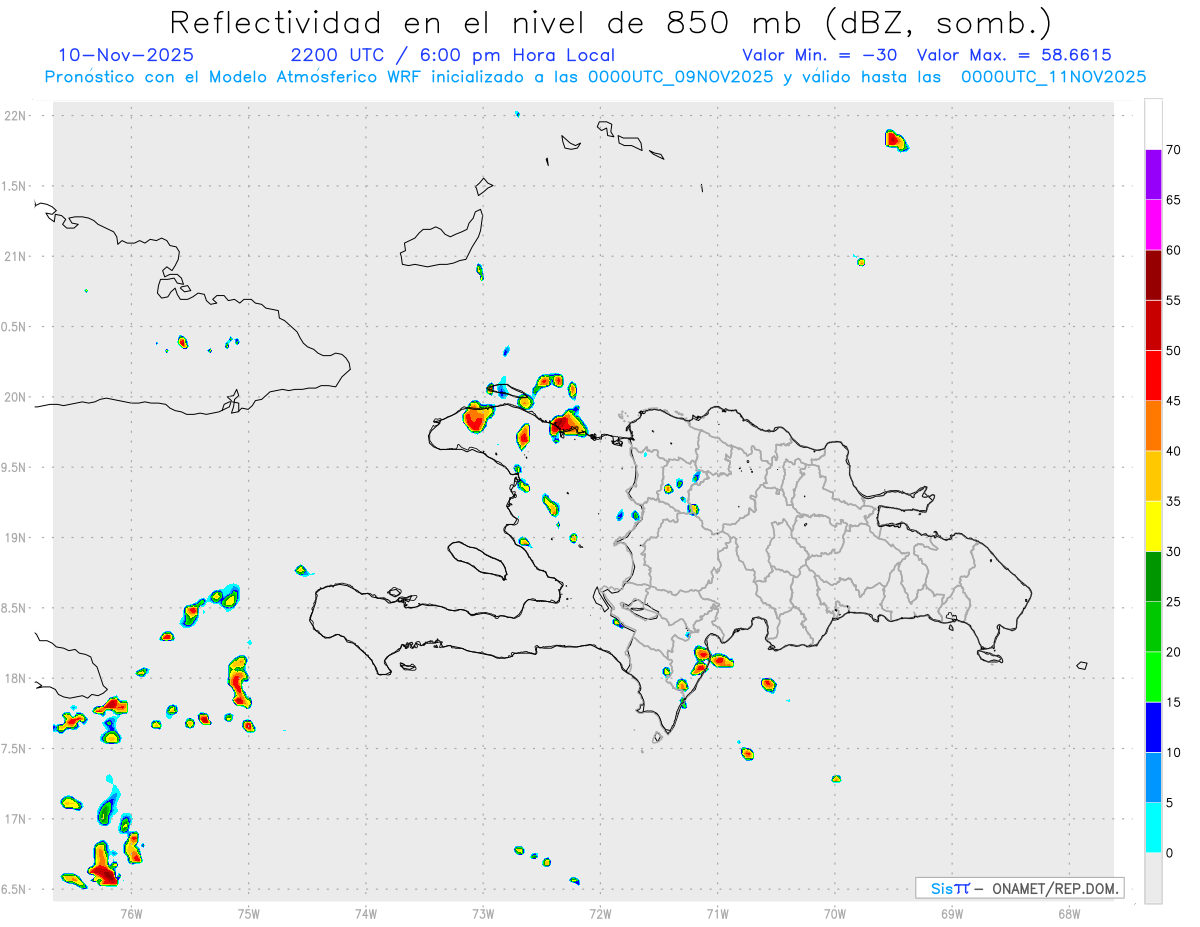Click the '76W' longitude axis label

point(131,913)
